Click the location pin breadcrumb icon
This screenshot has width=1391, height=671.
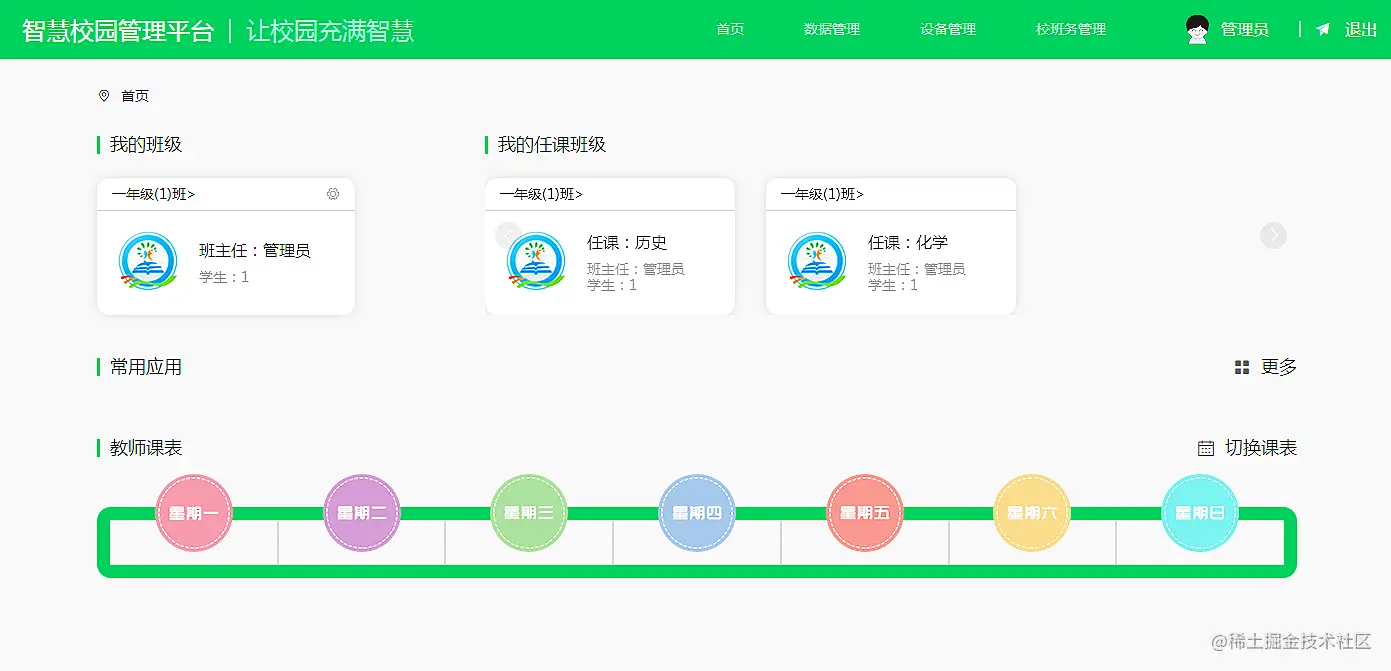(x=105, y=95)
